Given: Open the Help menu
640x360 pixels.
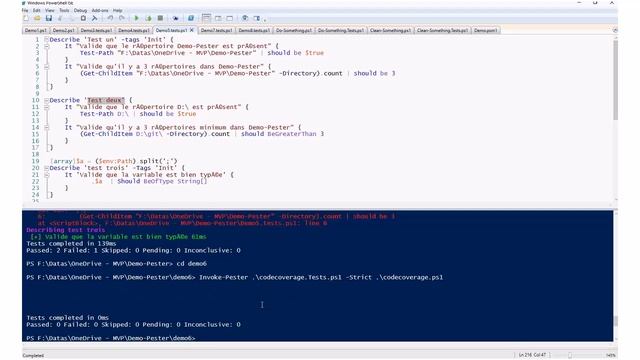Looking at the screenshot, I should click(118, 10).
